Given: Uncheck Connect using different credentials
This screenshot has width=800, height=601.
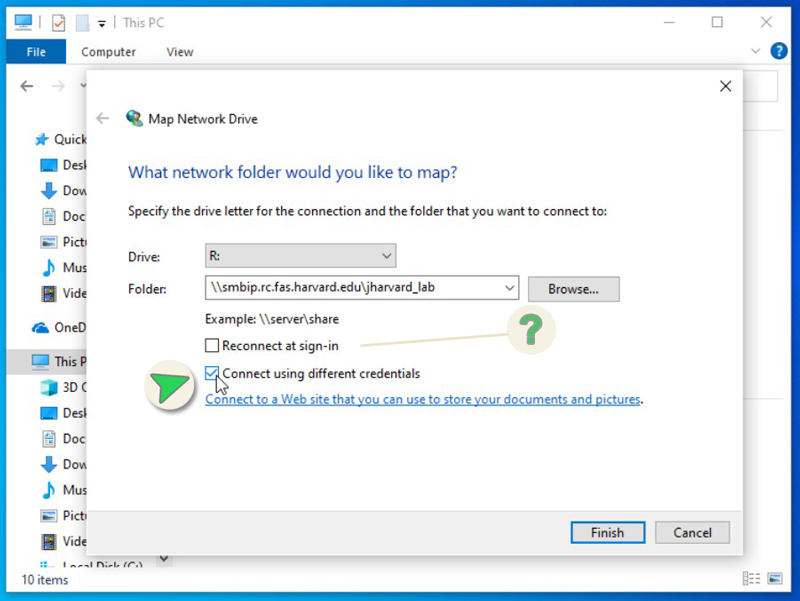Looking at the screenshot, I should coord(212,374).
